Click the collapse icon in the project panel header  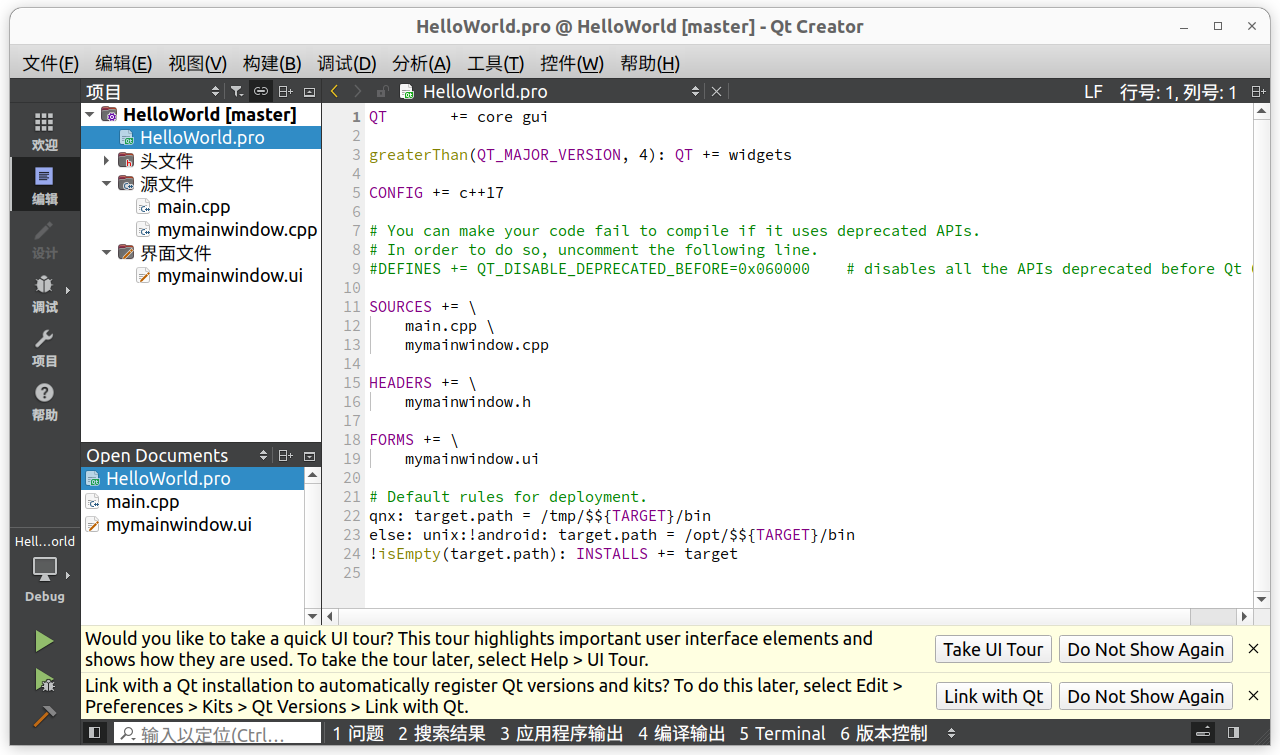[309, 91]
